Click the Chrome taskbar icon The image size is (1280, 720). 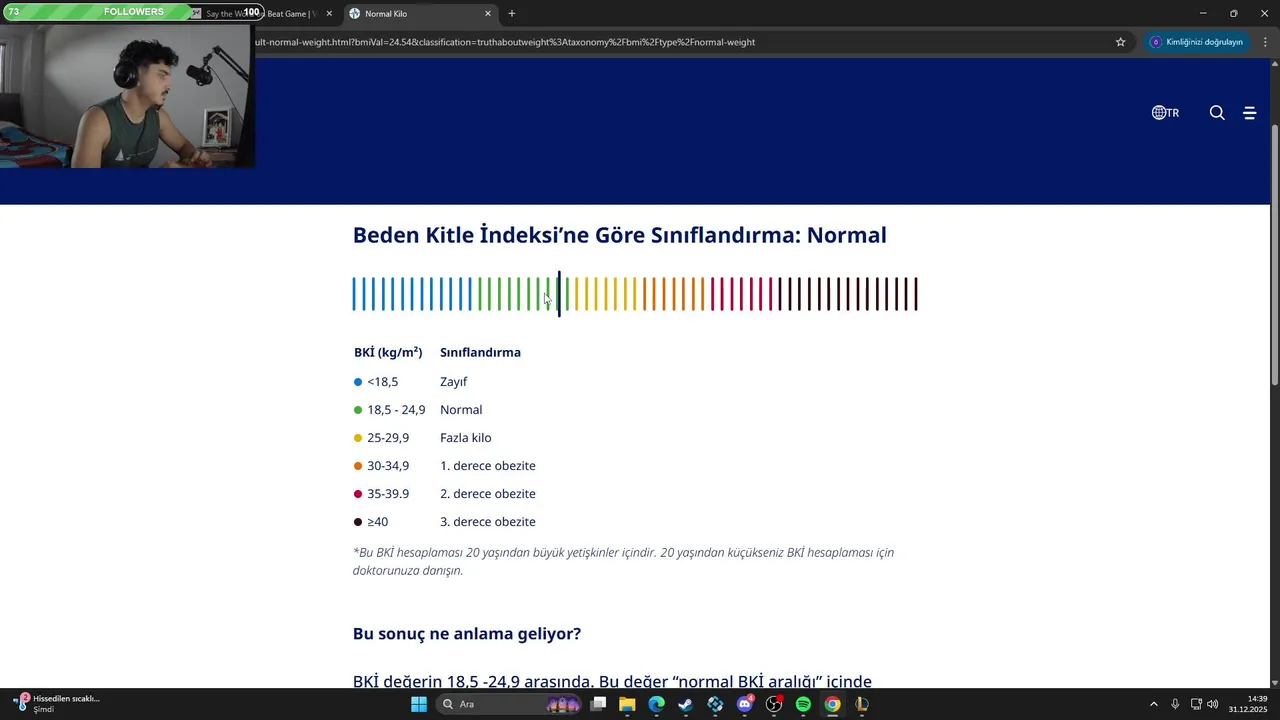pos(832,704)
